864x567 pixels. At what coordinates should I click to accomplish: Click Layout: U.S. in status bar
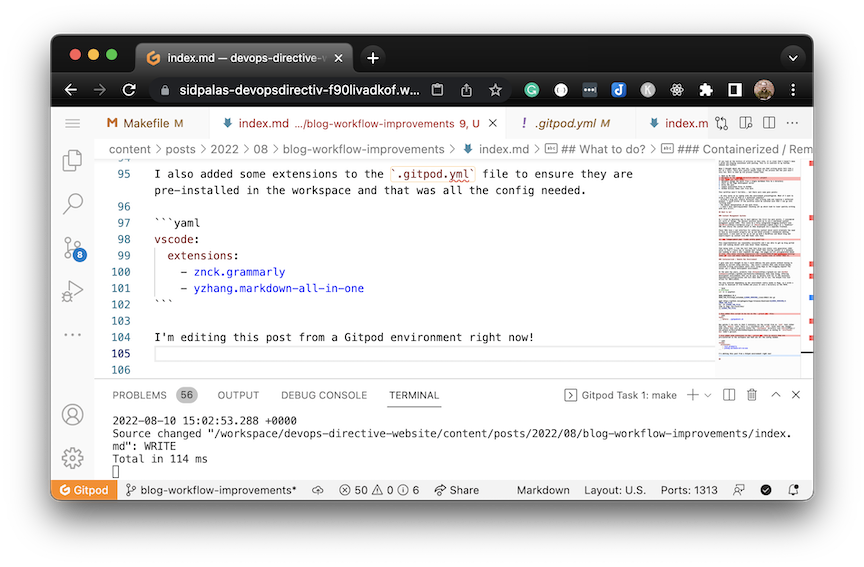pyautogui.click(x=615, y=490)
